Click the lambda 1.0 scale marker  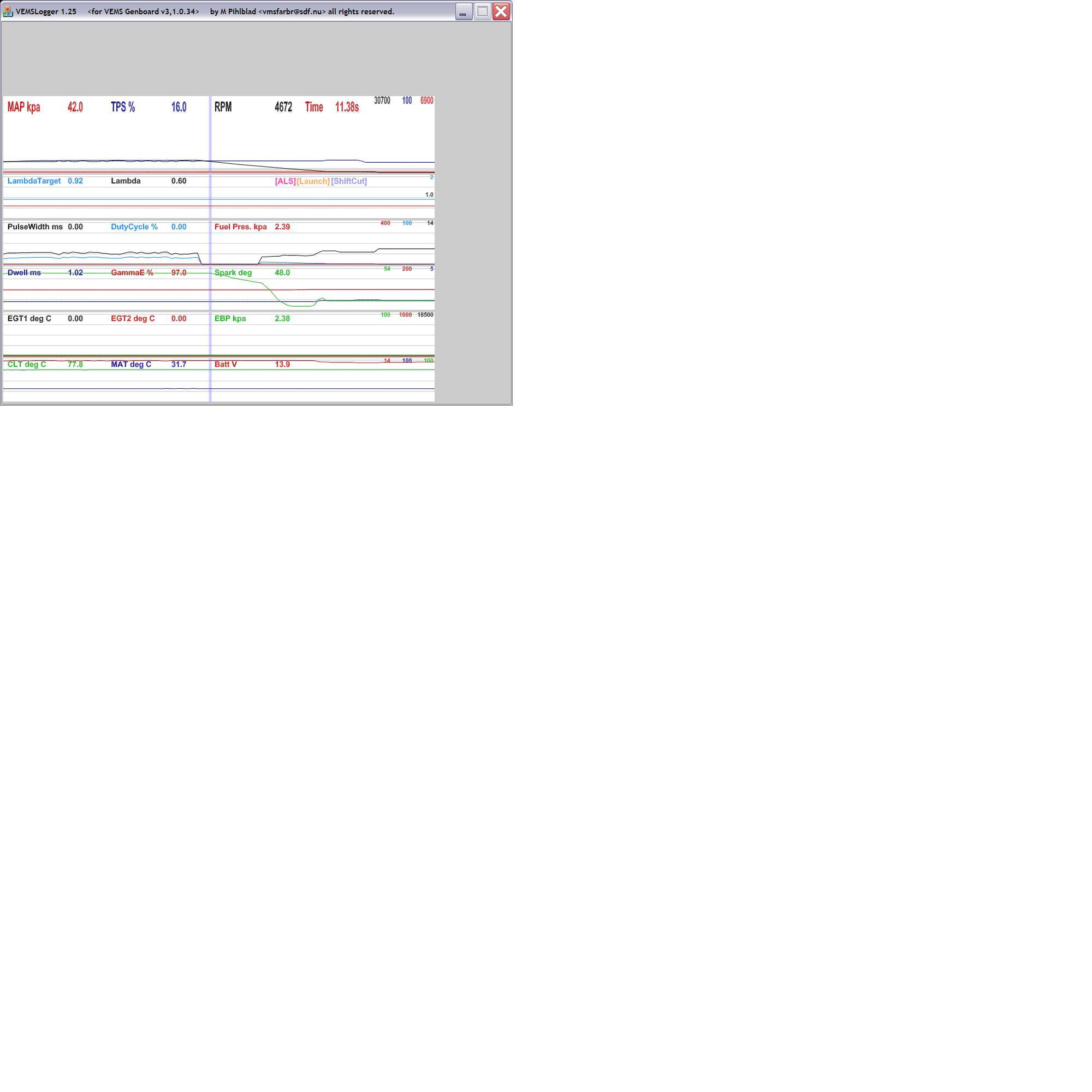429,195
